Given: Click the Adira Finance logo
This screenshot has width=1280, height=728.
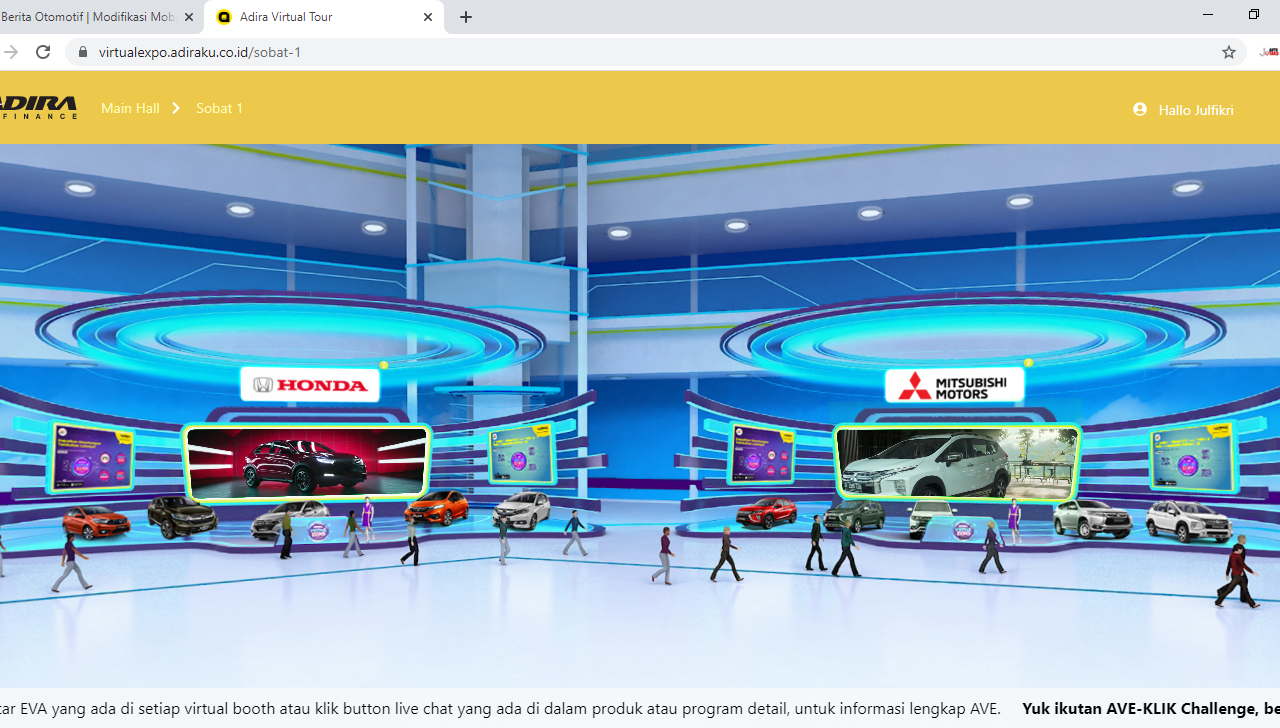Looking at the screenshot, I should 38,108.
